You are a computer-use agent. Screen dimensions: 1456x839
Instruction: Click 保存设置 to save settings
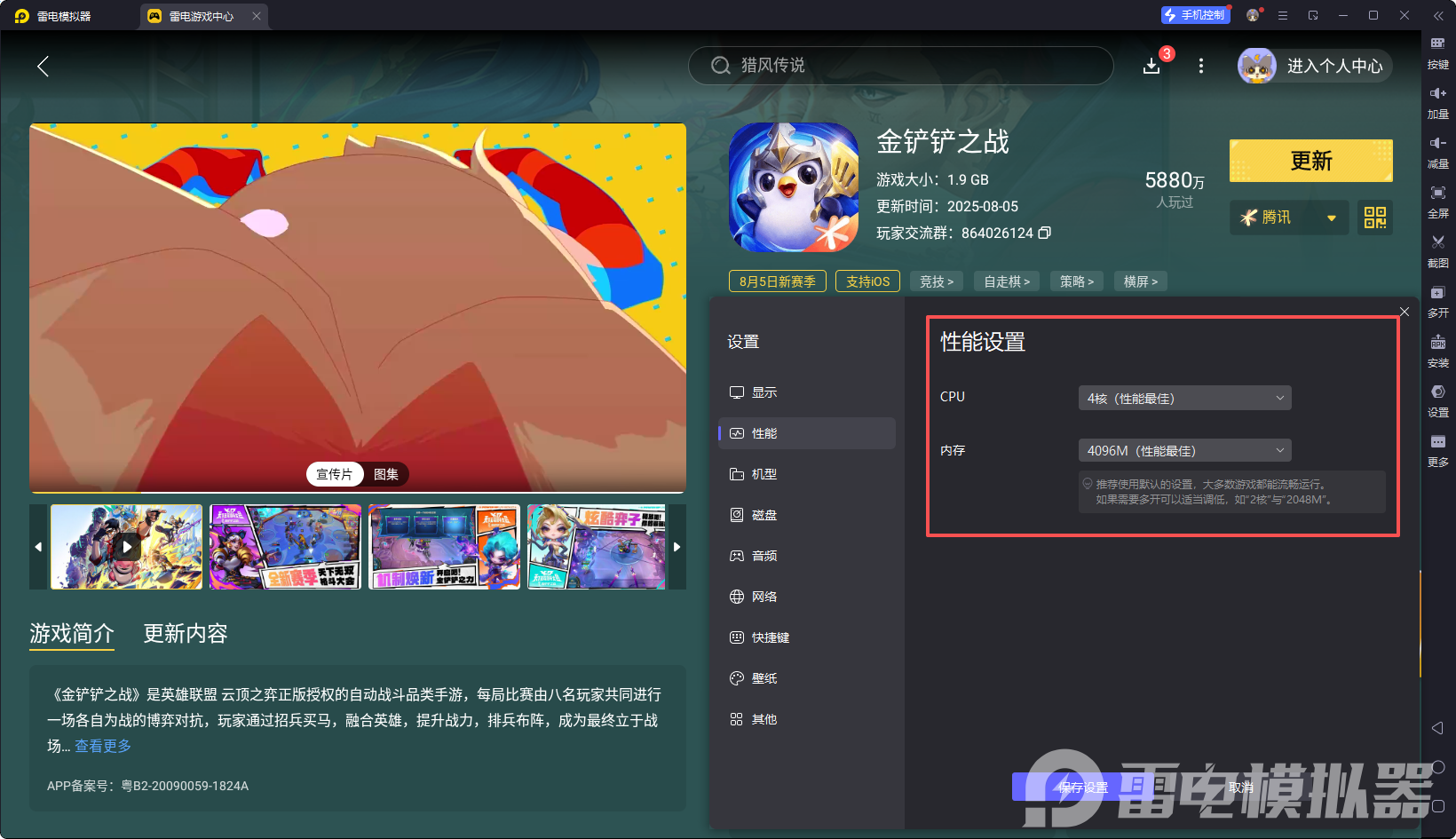pos(1083,787)
